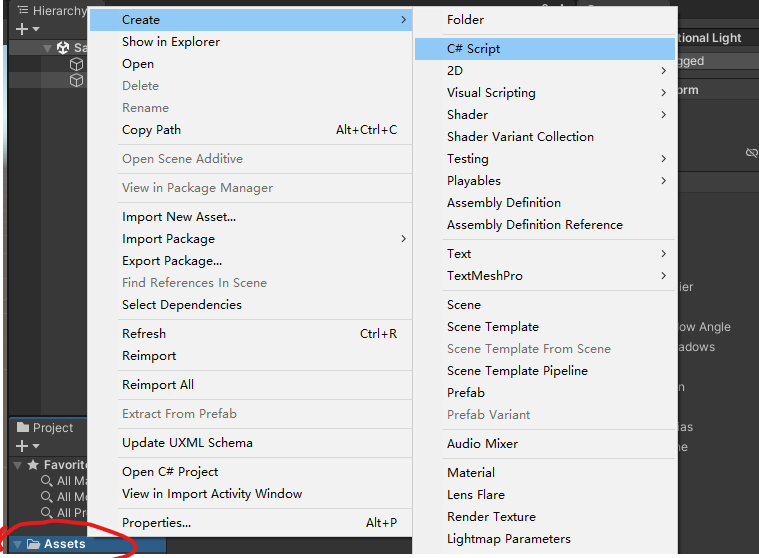759x558 pixels.
Task: Click the Favorites star icon
Action: [x=33, y=465]
